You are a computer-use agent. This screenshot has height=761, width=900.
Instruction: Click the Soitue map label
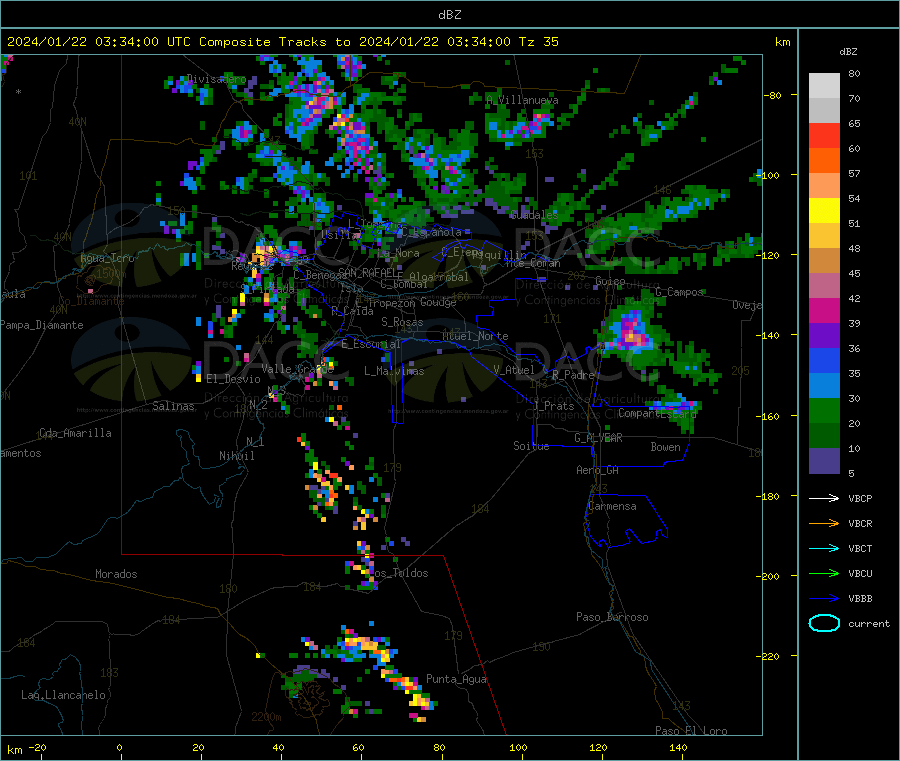coord(531,445)
